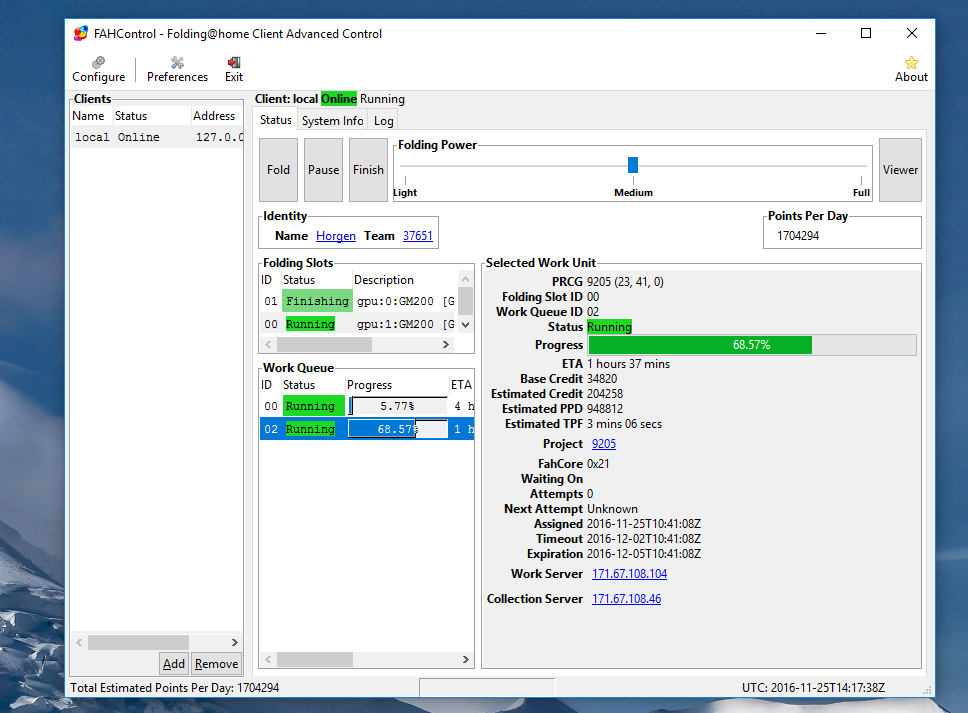Image resolution: width=968 pixels, height=713 pixels.
Task: Click the Clients list horizontal scrollbar thumb
Action: [x=138, y=643]
